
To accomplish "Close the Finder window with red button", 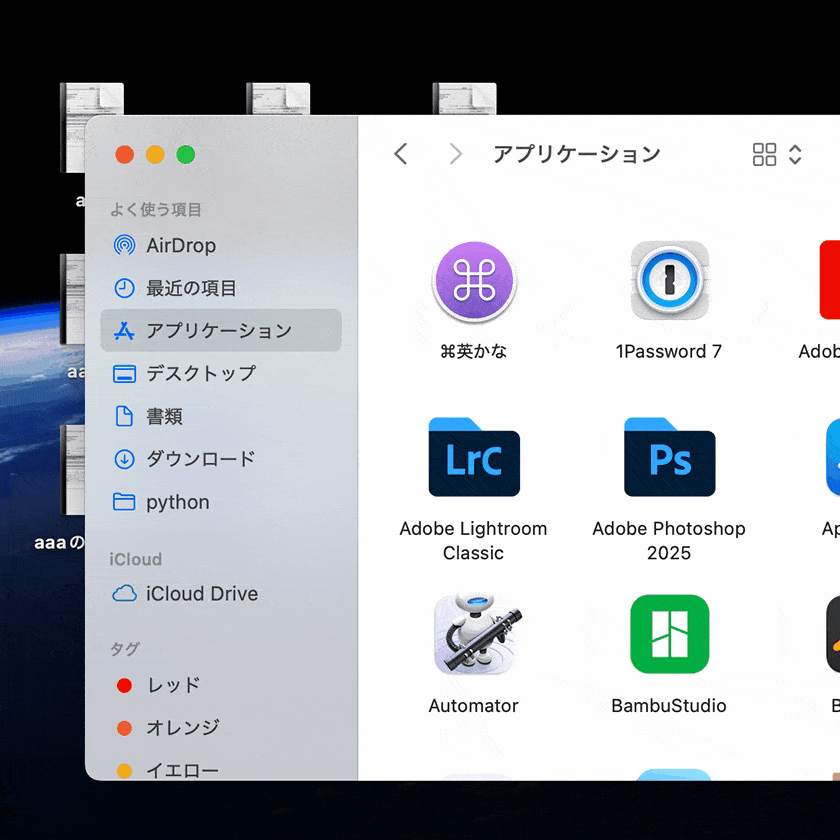I will tap(125, 154).
